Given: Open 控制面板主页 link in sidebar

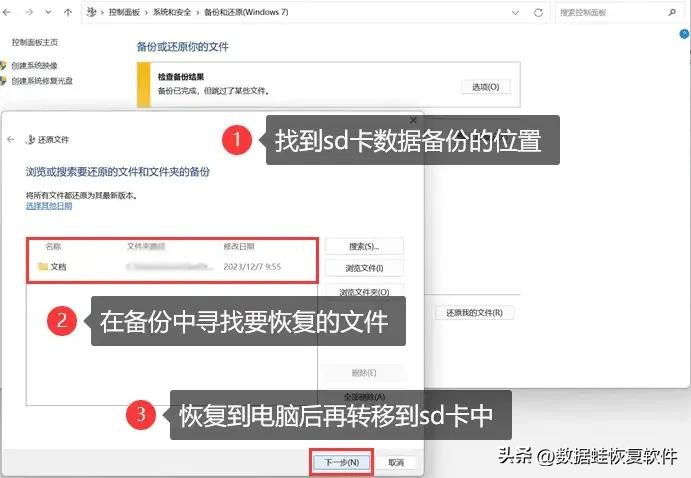Looking at the screenshot, I should [35, 43].
